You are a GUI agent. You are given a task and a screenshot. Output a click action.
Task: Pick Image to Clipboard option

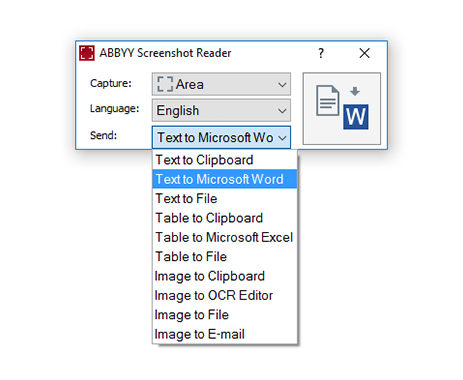(x=225, y=276)
